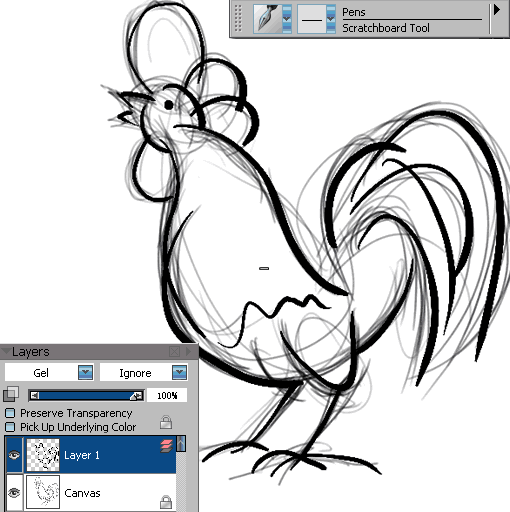The width and height of the screenshot is (510, 512).
Task: Click the Pens brush category icon
Action: pyautogui.click(x=268, y=19)
